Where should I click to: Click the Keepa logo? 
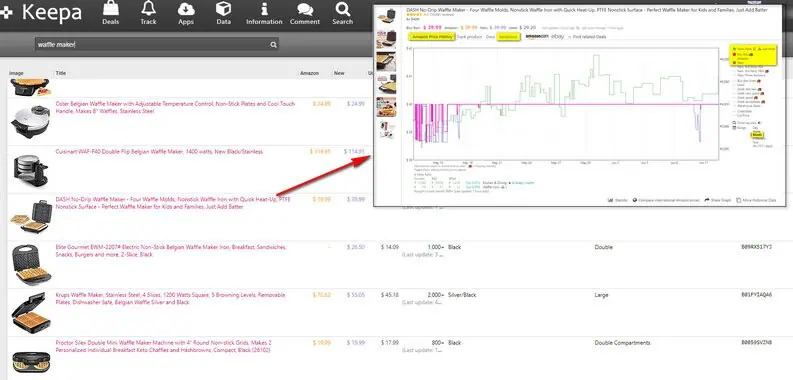coord(41,12)
